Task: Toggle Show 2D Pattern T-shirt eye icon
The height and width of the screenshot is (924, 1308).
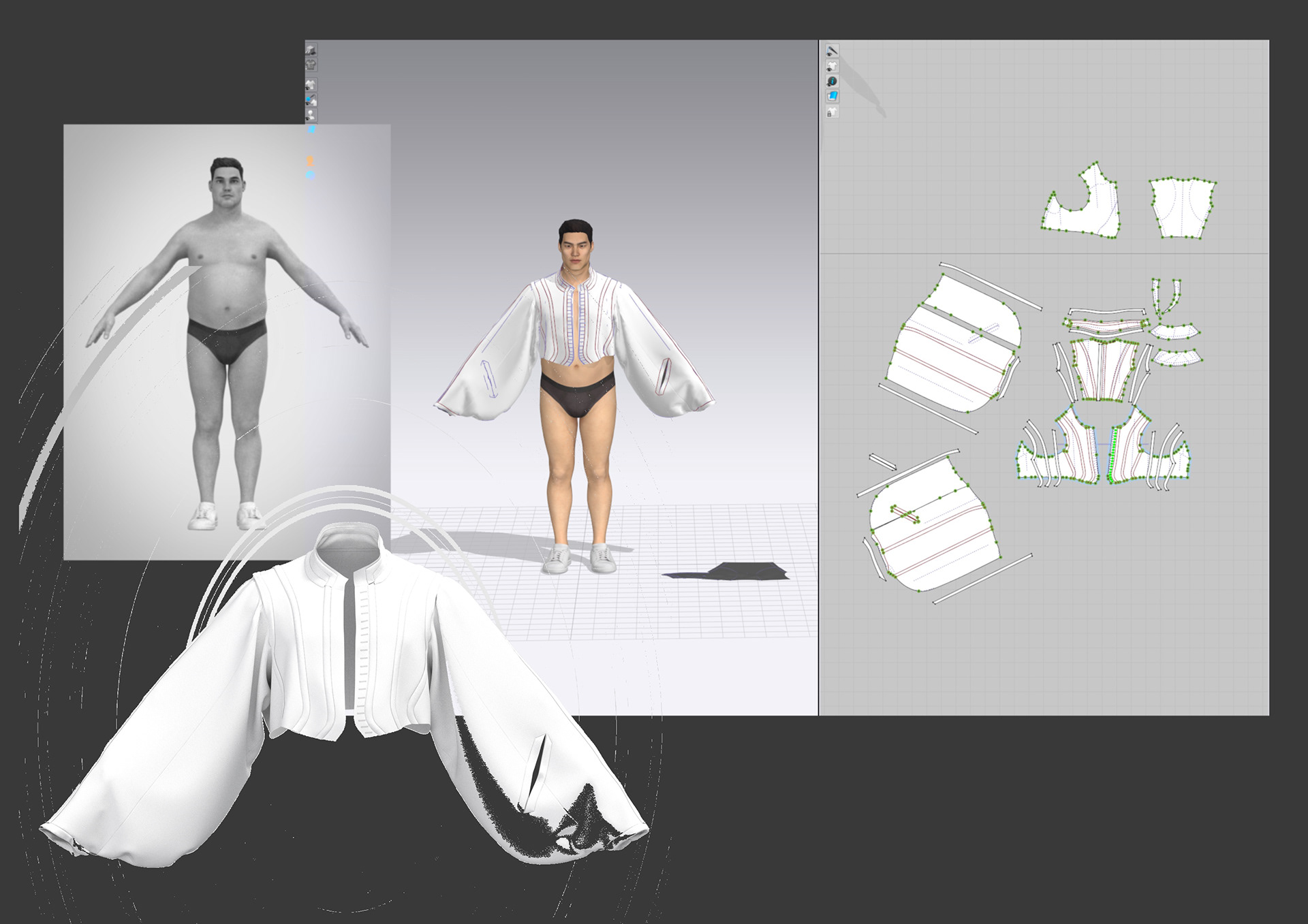Action: tap(832, 66)
